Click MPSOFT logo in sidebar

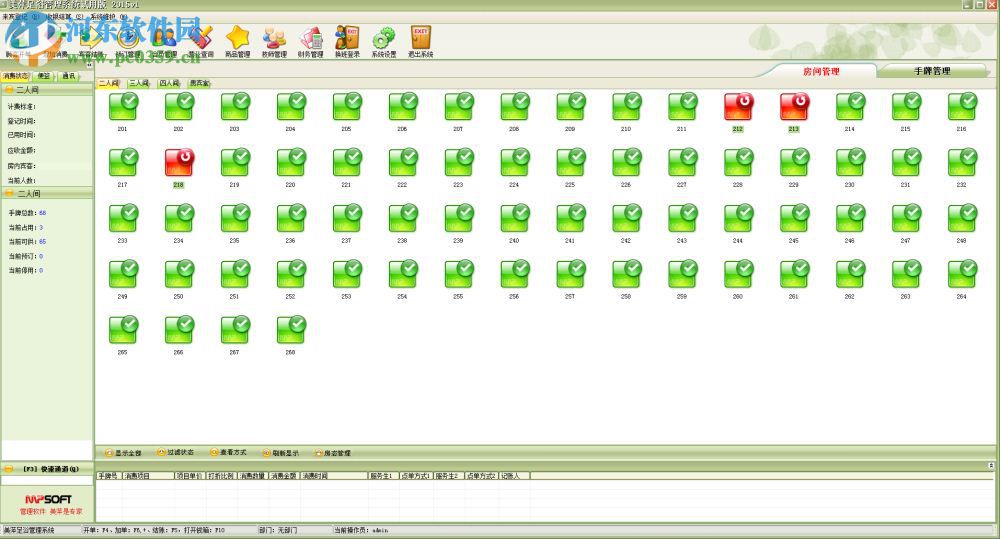[x=48, y=499]
